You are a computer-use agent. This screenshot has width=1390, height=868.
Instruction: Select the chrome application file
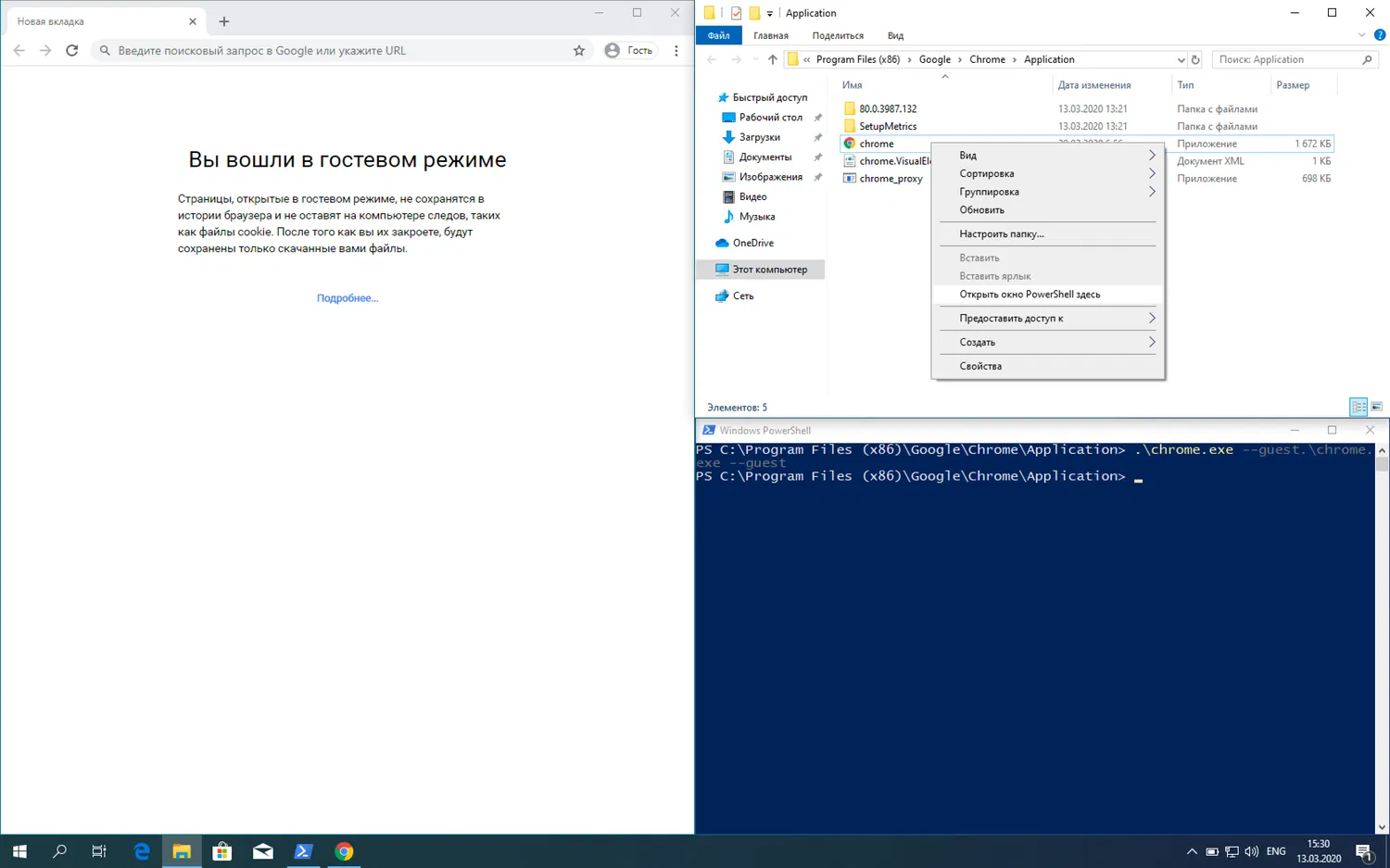click(x=876, y=144)
